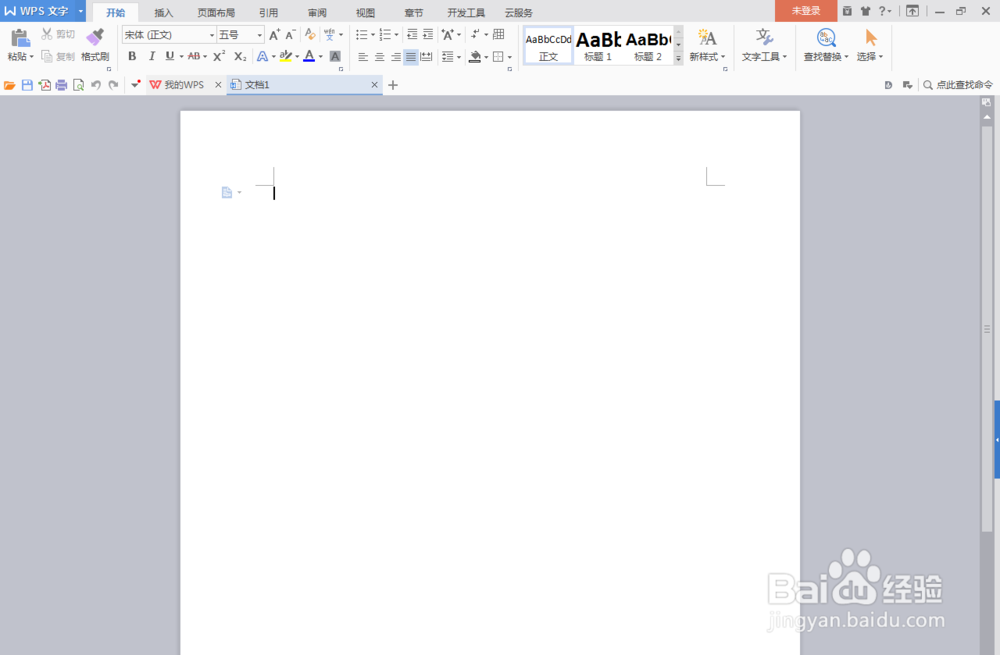Expand the line spacing dropdown

click(459, 57)
